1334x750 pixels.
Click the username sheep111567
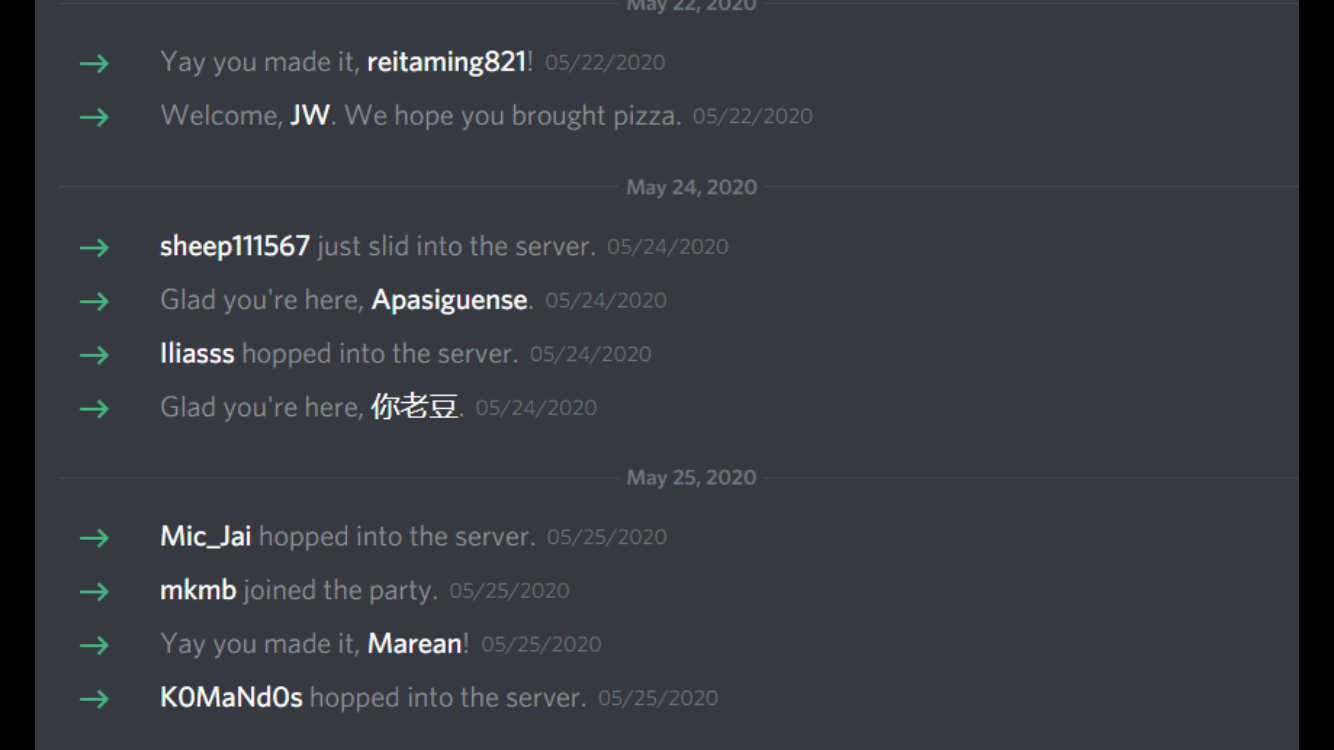pyautogui.click(x=235, y=247)
